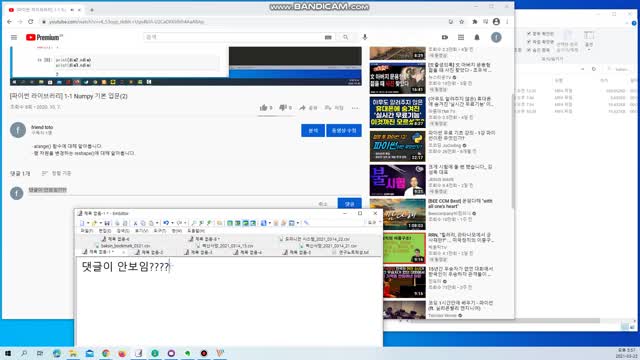Open the Chrome profile icon

pos(496,21)
